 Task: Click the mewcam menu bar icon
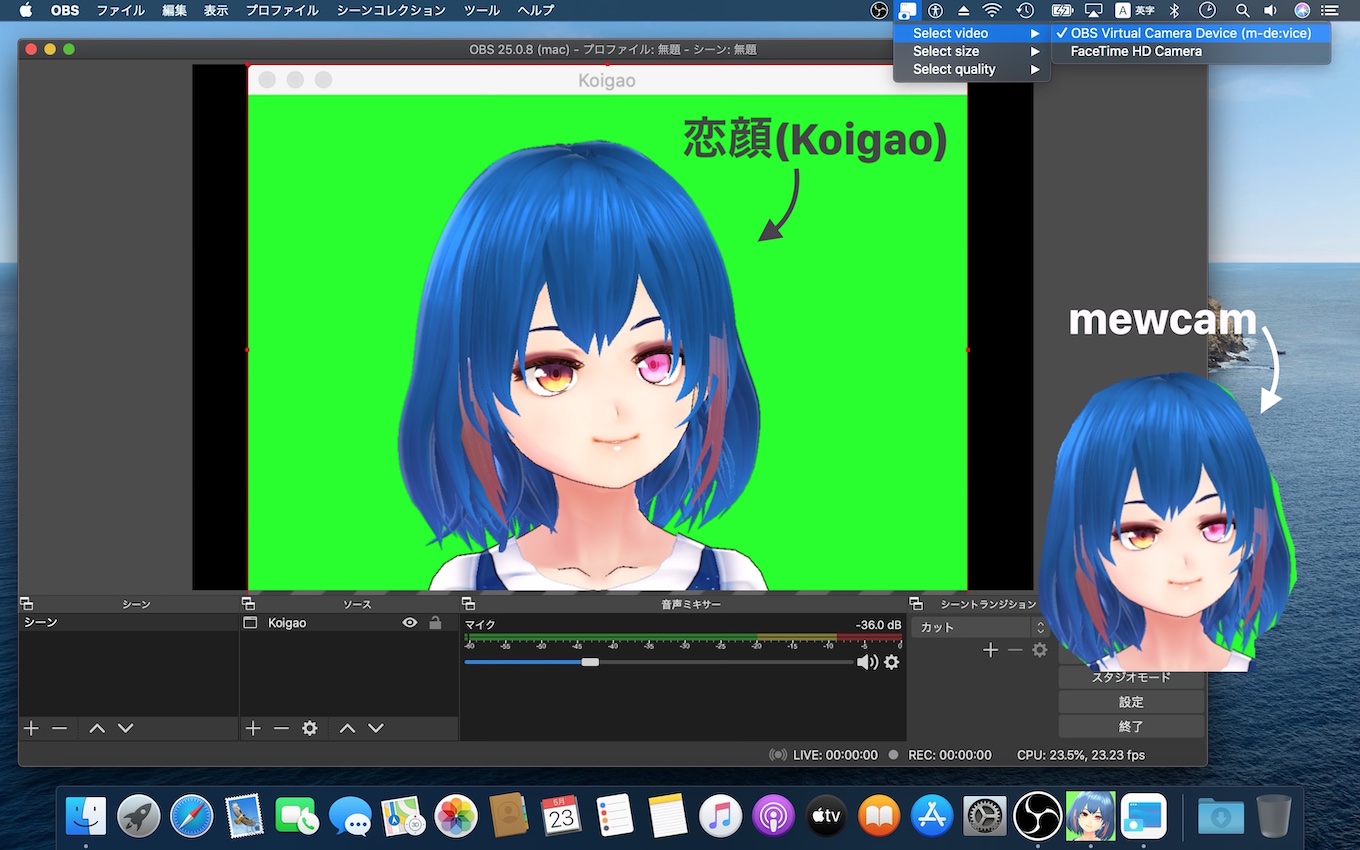tap(907, 10)
